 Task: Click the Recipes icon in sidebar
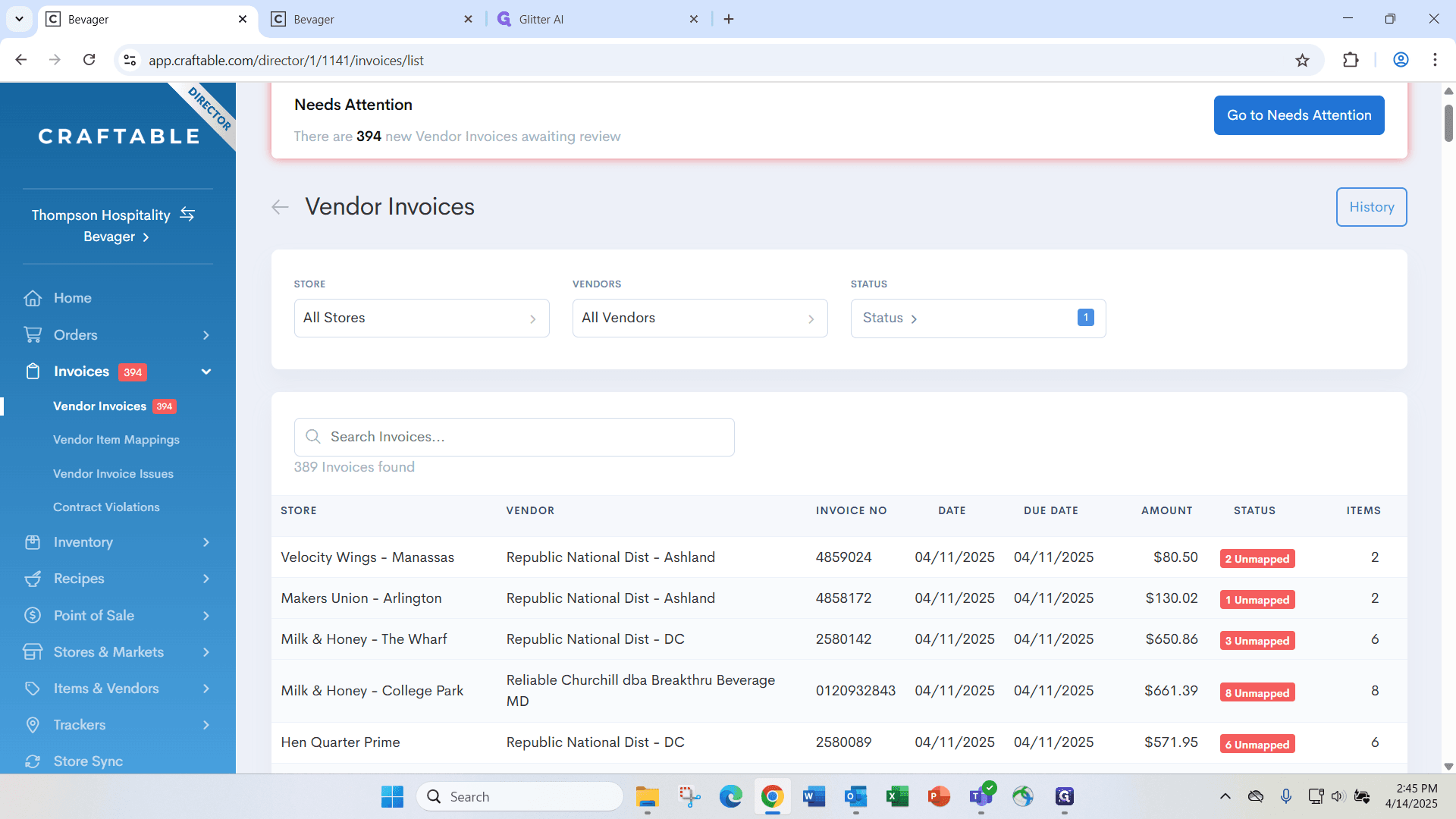(33, 579)
